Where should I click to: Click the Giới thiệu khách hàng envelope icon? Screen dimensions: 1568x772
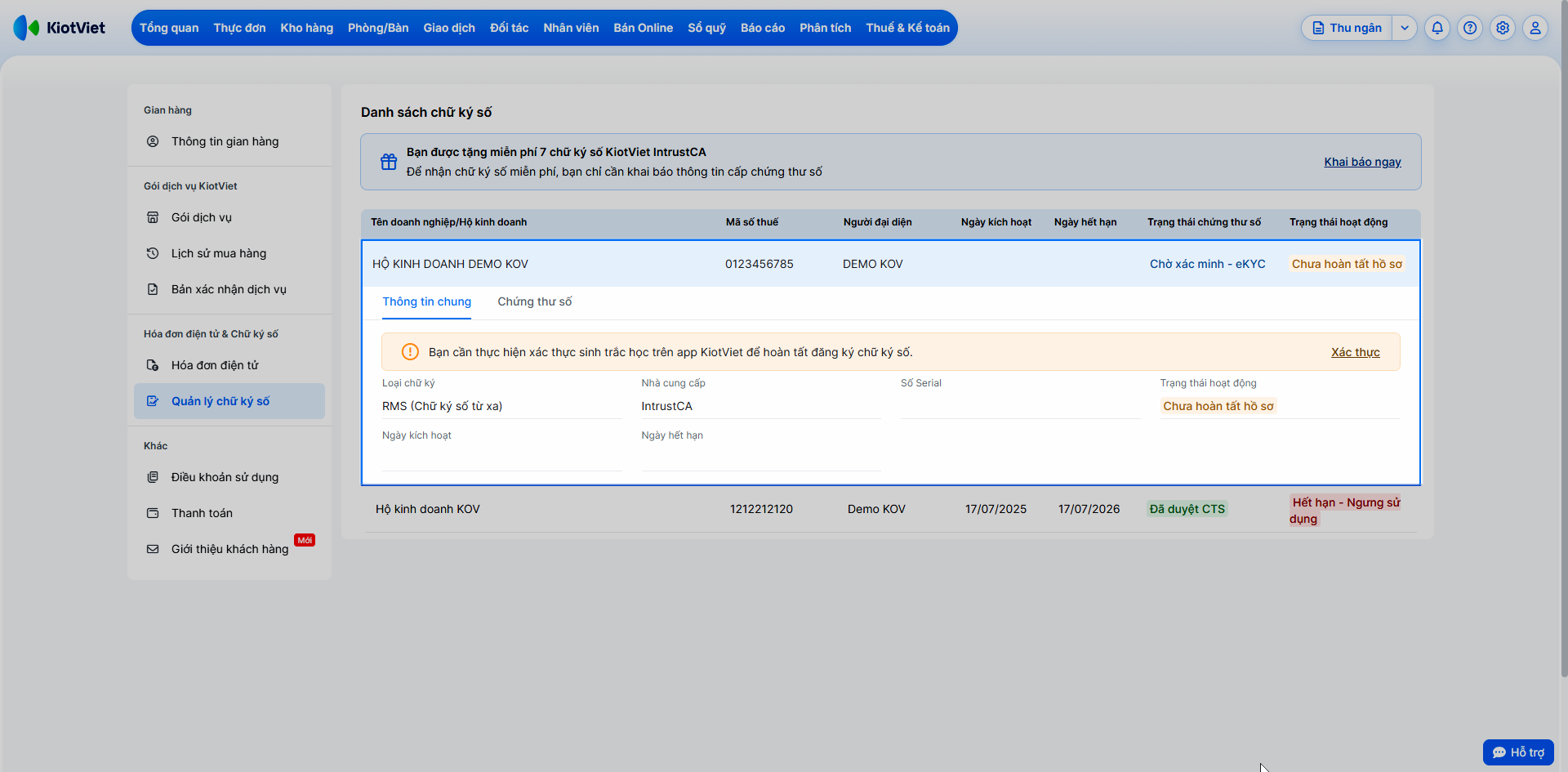153,549
